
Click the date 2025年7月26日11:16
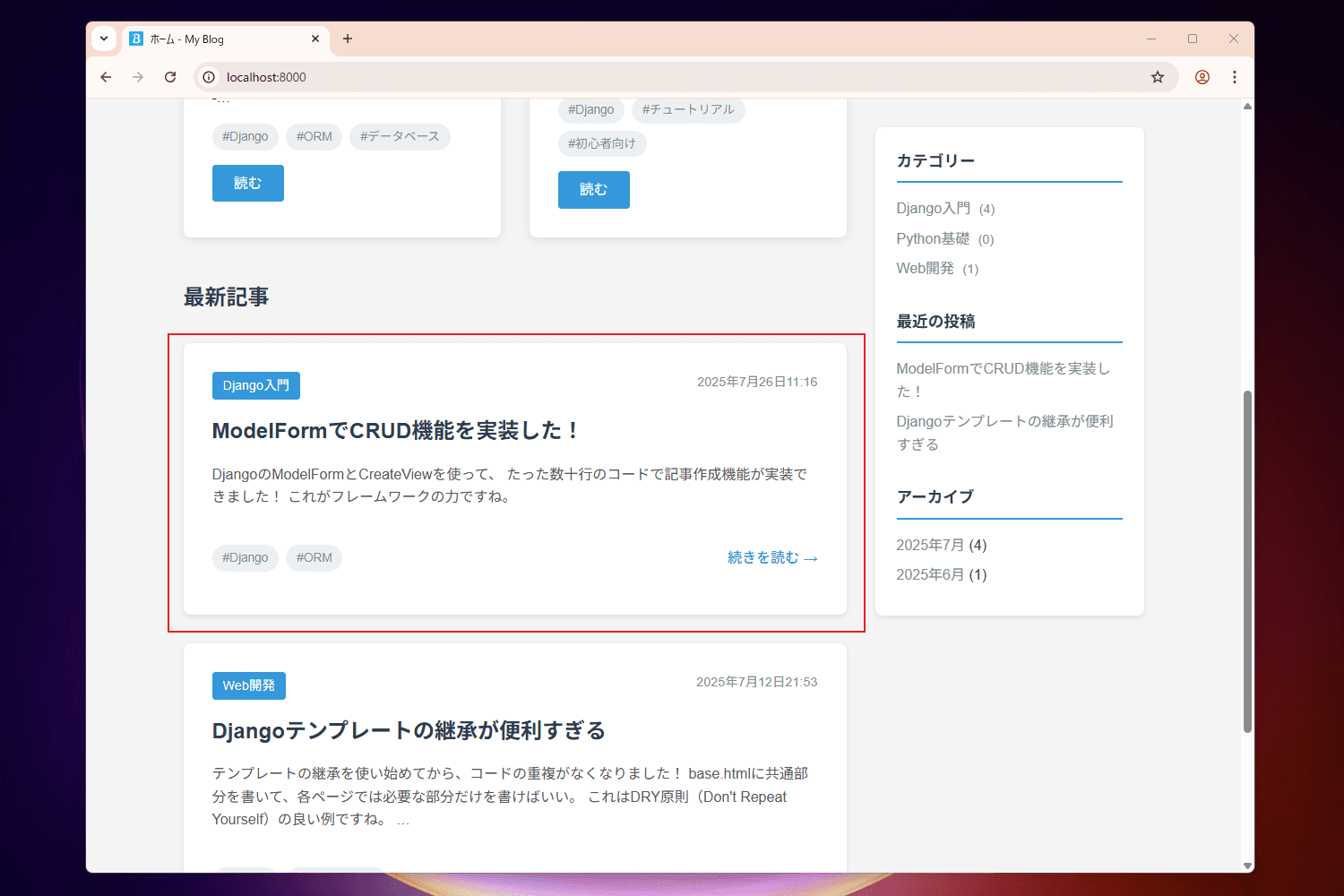pos(757,382)
